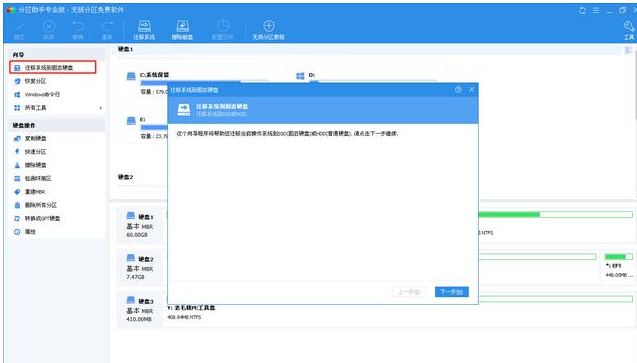Image resolution: width=637 pixels, height=363 pixels.
Task: Click the refresh icon in the title bar
Action: point(582,11)
